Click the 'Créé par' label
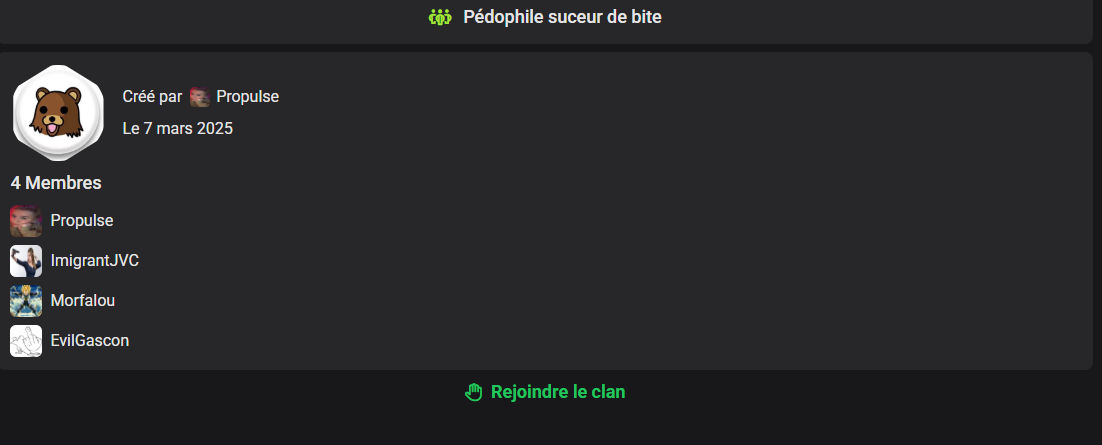This screenshot has width=1102, height=445. point(152,97)
